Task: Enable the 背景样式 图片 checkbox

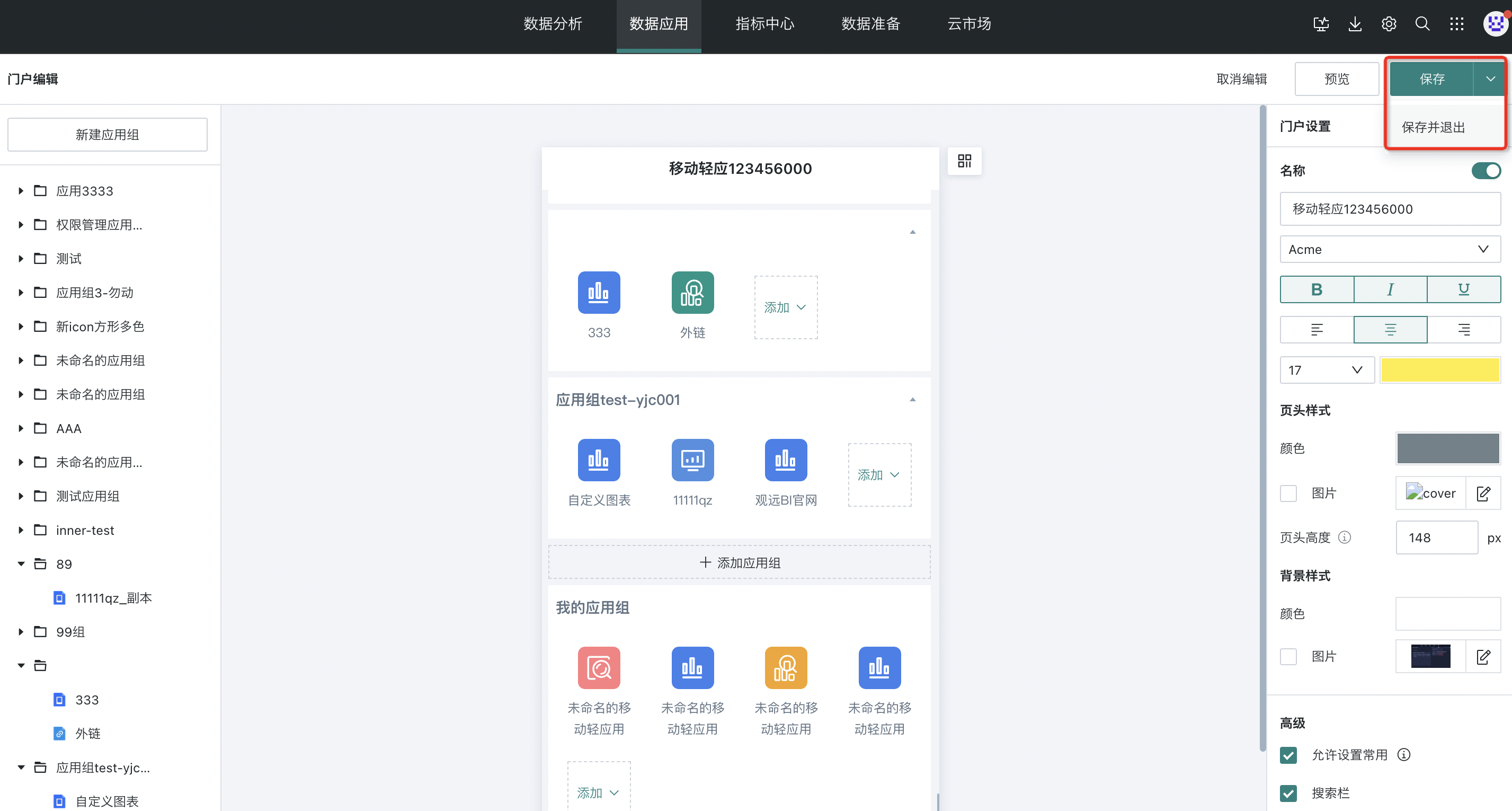Action: click(x=1288, y=657)
